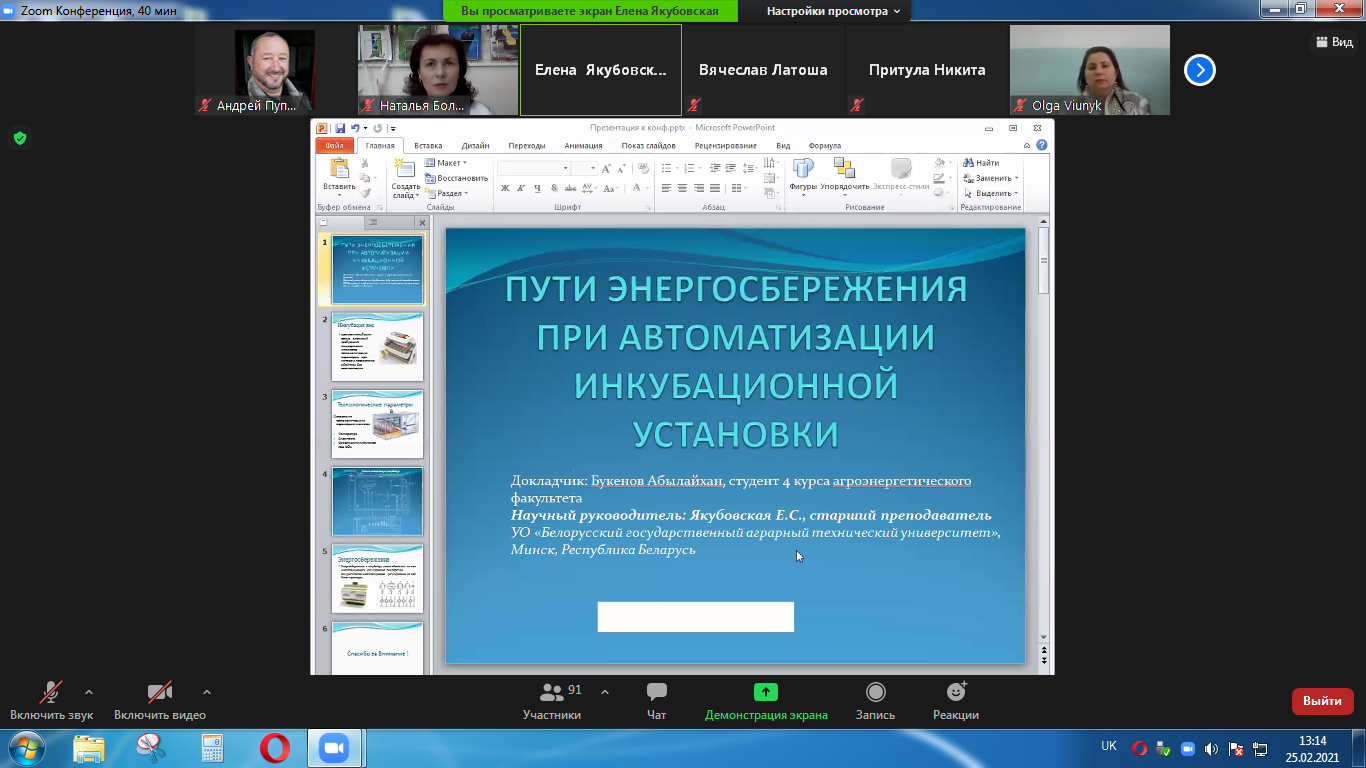
Task: Leave meeting with red Выйти button
Action: pos(1322,701)
